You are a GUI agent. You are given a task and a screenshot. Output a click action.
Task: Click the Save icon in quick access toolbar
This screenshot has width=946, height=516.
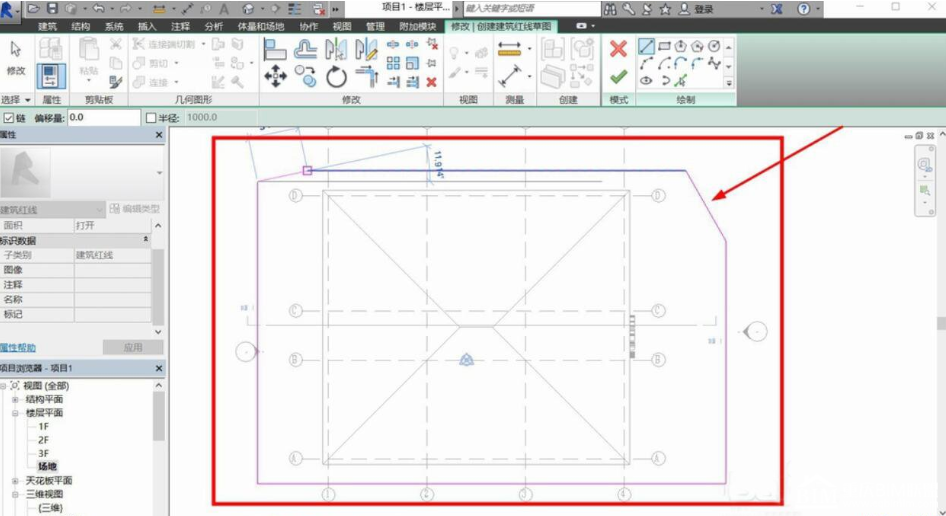[52, 8]
